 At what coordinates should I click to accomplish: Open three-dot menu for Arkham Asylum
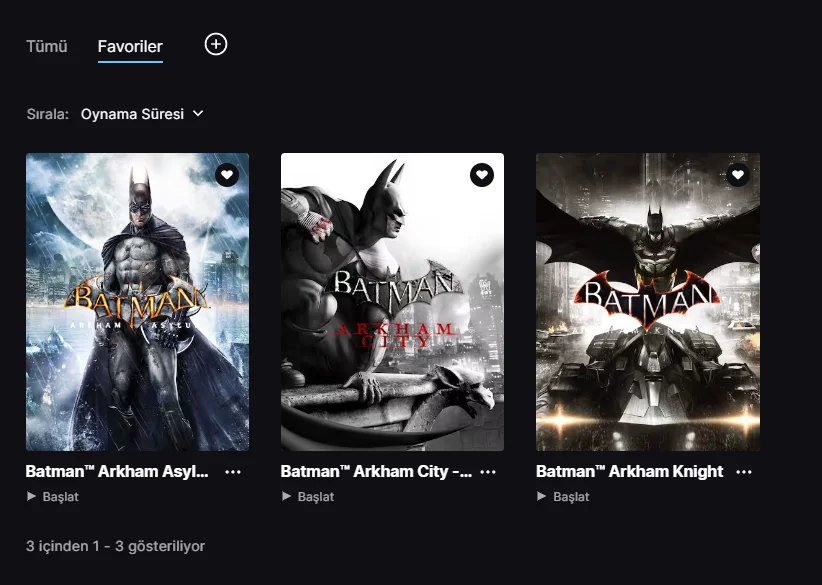[x=233, y=472]
